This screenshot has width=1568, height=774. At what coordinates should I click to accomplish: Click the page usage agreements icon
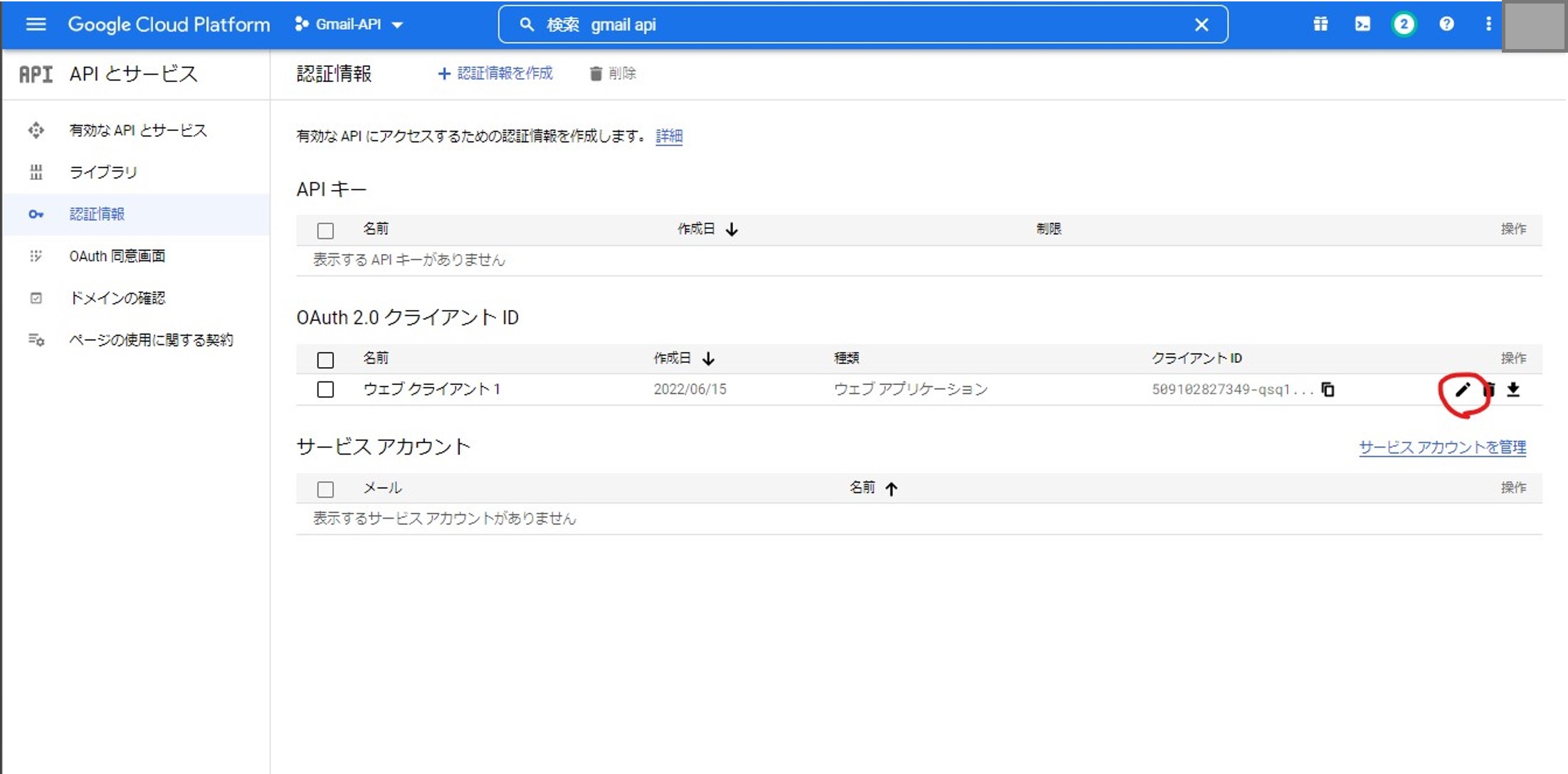coord(36,340)
